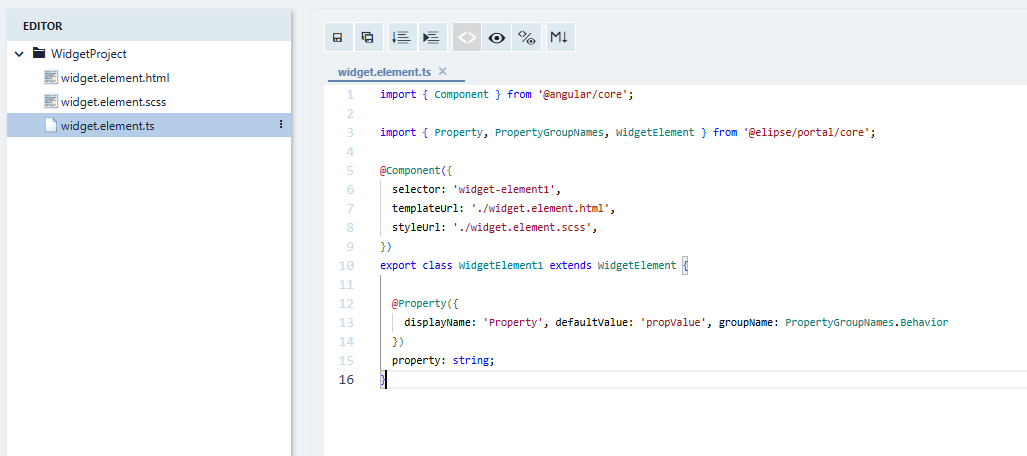Image resolution: width=1027 pixels, height=456 pixels.
Task: Close the widget.element.ts tab
Action: tap(443, 71)
